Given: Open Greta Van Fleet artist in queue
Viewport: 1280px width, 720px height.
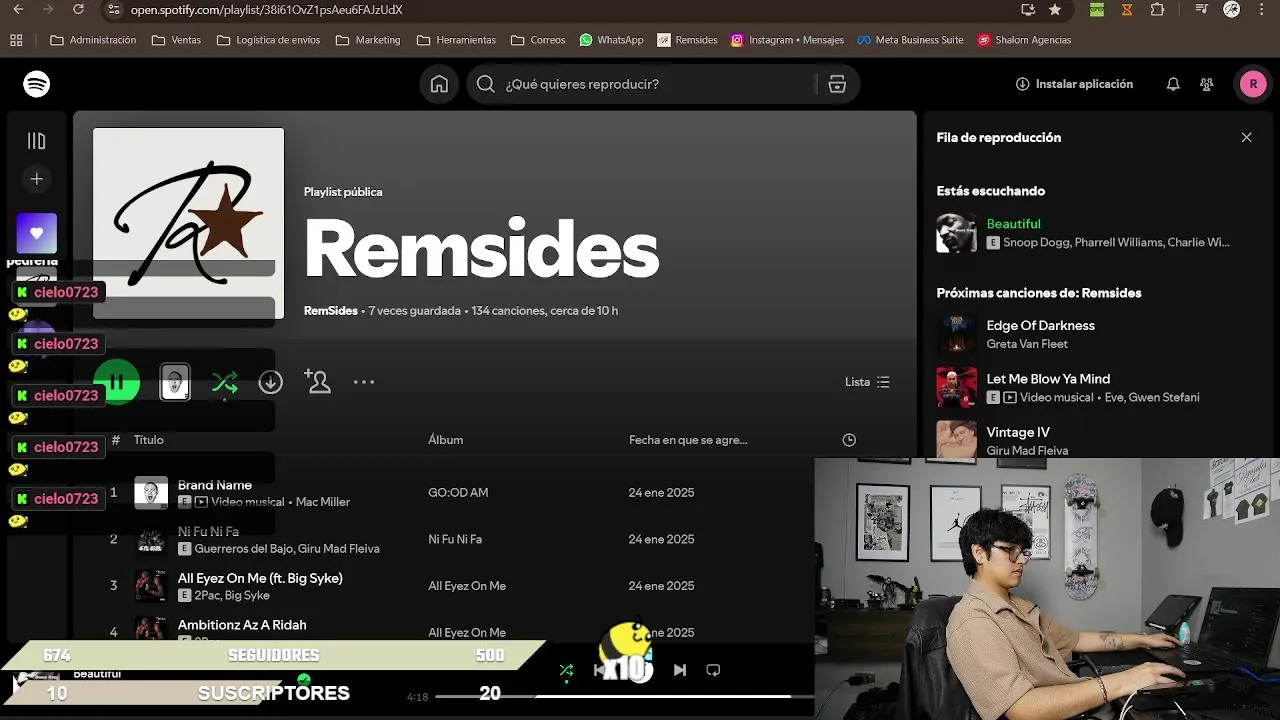Looking at the screenshot, I should click(x=1027, y=344).
